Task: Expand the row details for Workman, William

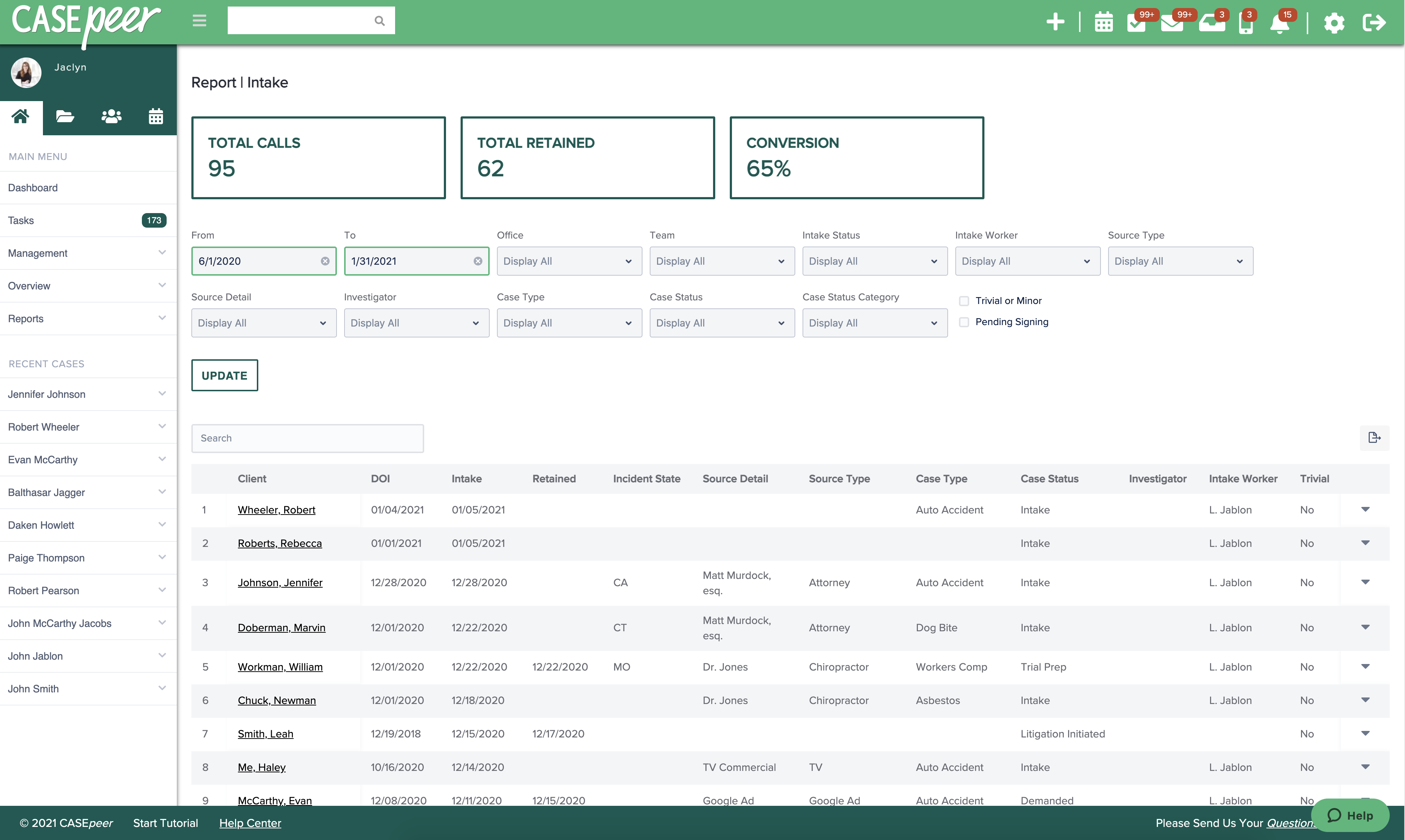Action: pyautogui.click(x=1366, y=666)
